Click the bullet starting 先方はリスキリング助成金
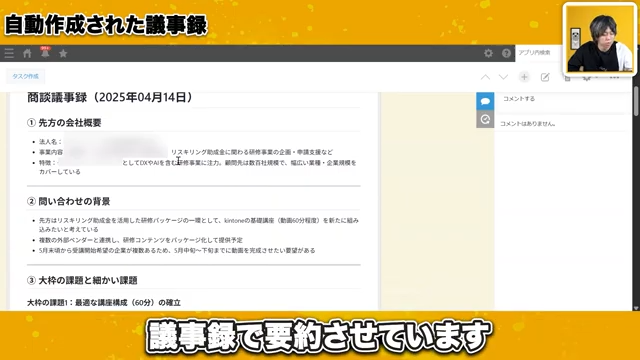The height and width of the screenshot is (360, 640). tap(199, 224)
